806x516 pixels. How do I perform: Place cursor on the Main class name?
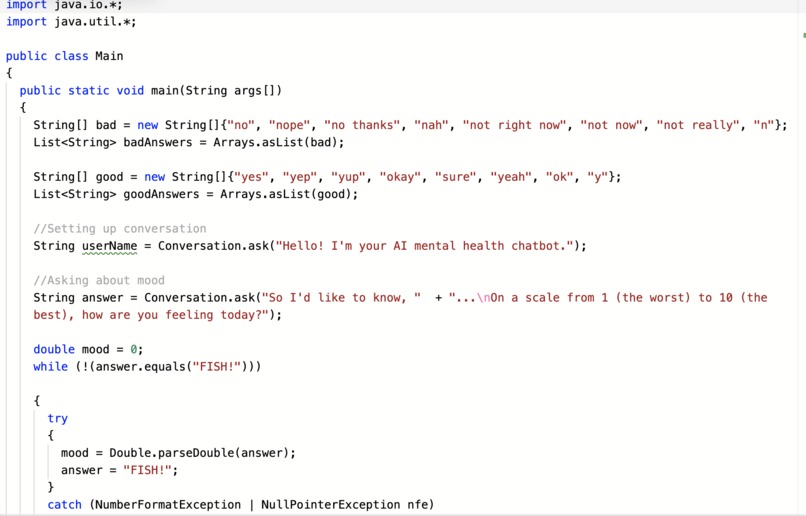tap(109, 56)
